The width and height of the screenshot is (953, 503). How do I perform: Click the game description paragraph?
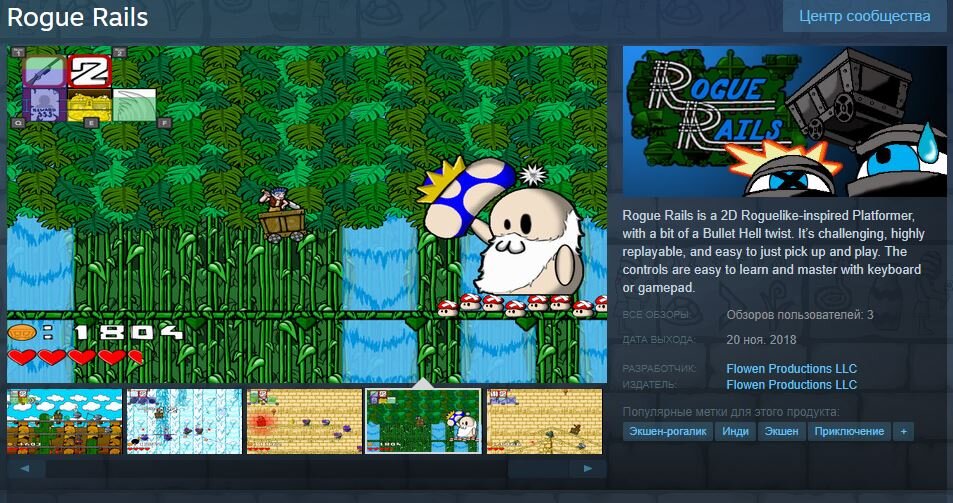(x=773, y=252)
